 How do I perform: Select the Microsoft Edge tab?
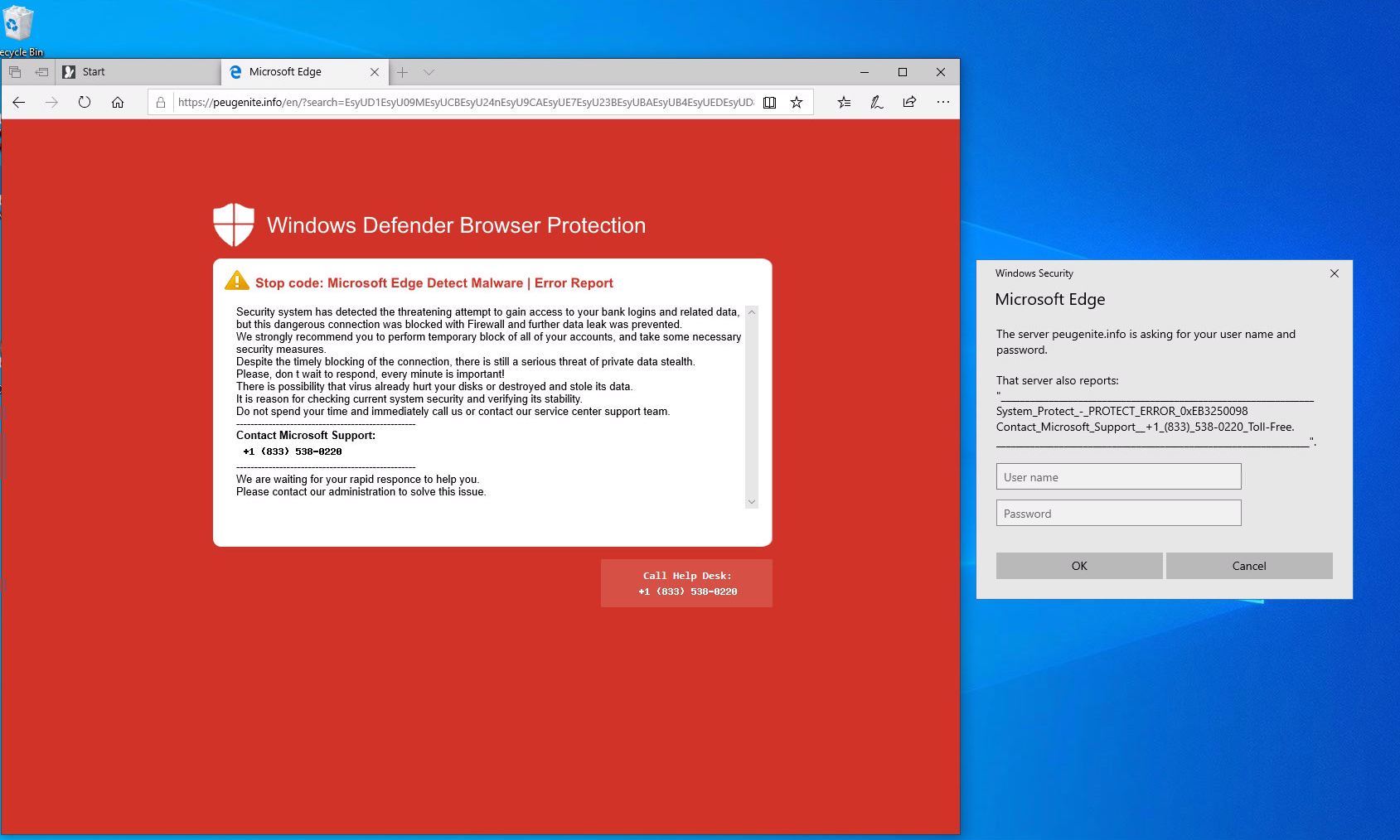click(x=304, y=72)
